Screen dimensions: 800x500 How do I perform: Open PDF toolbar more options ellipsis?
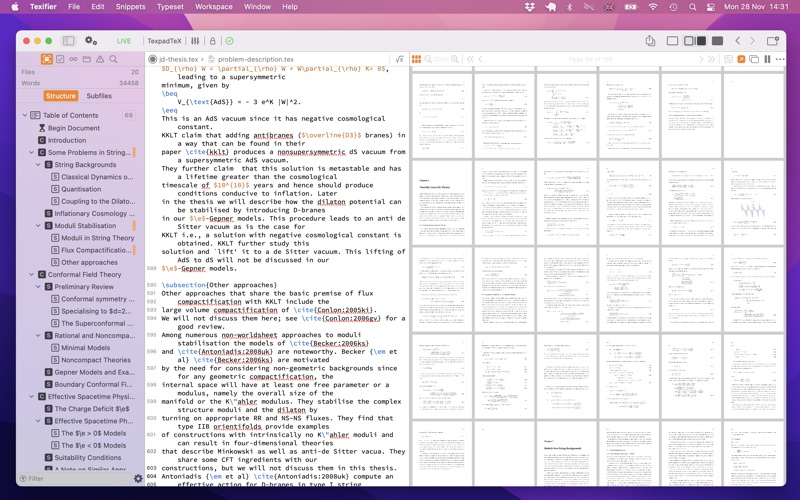[780, 59]
